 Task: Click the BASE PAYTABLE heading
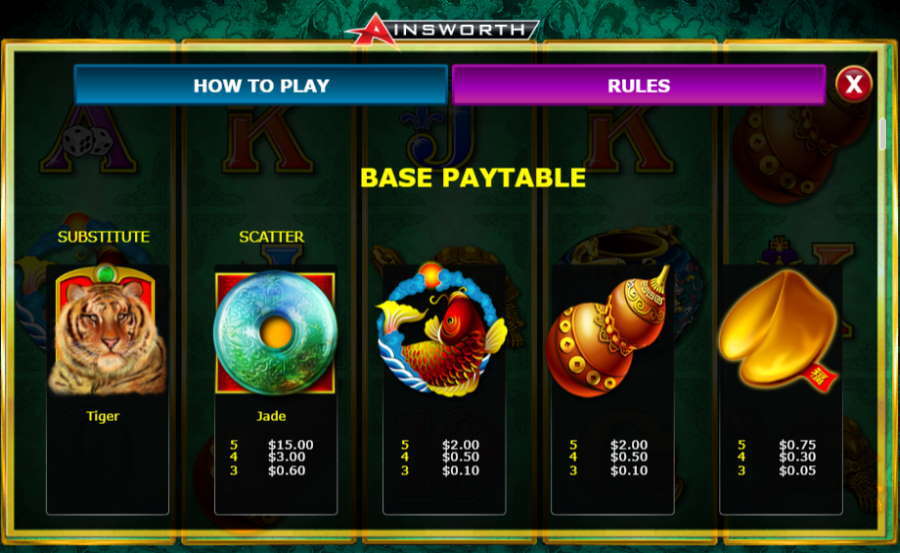point(473,177)
